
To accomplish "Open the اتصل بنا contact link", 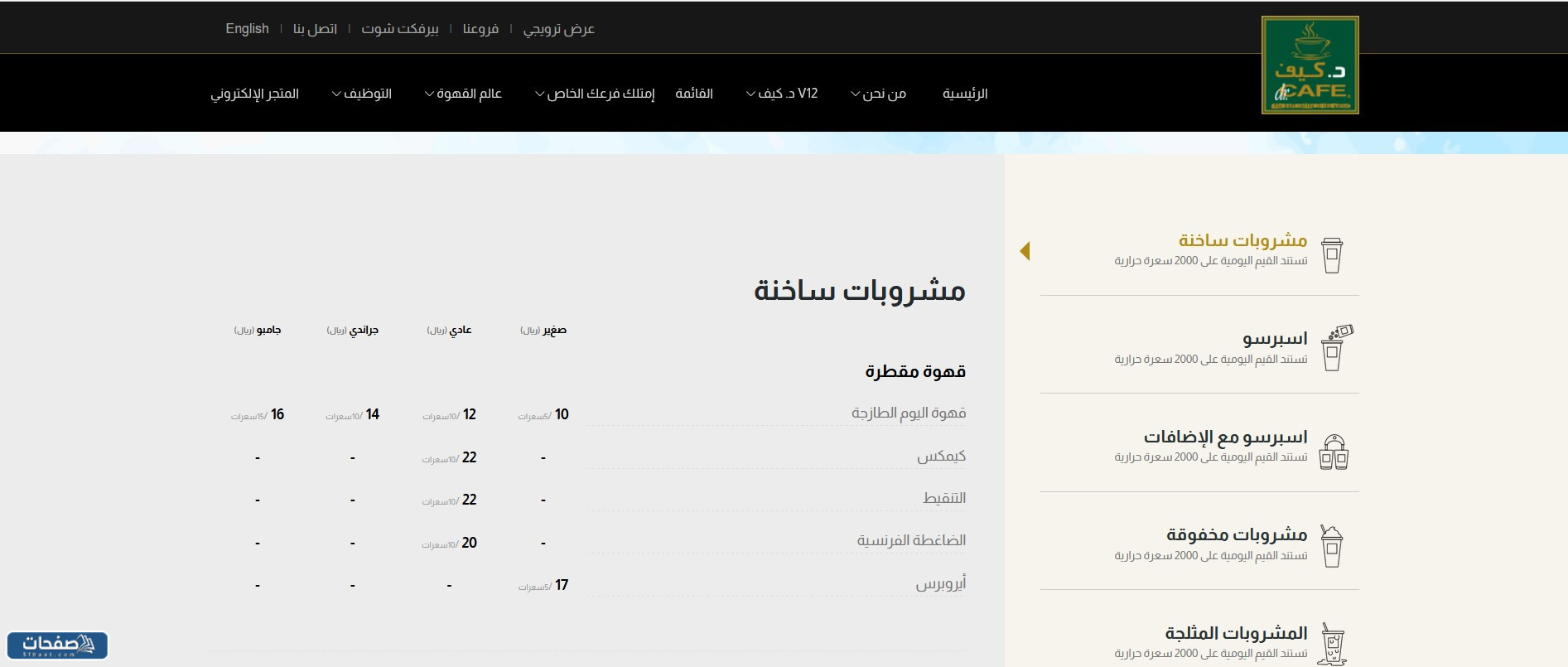I will [315, 29].
